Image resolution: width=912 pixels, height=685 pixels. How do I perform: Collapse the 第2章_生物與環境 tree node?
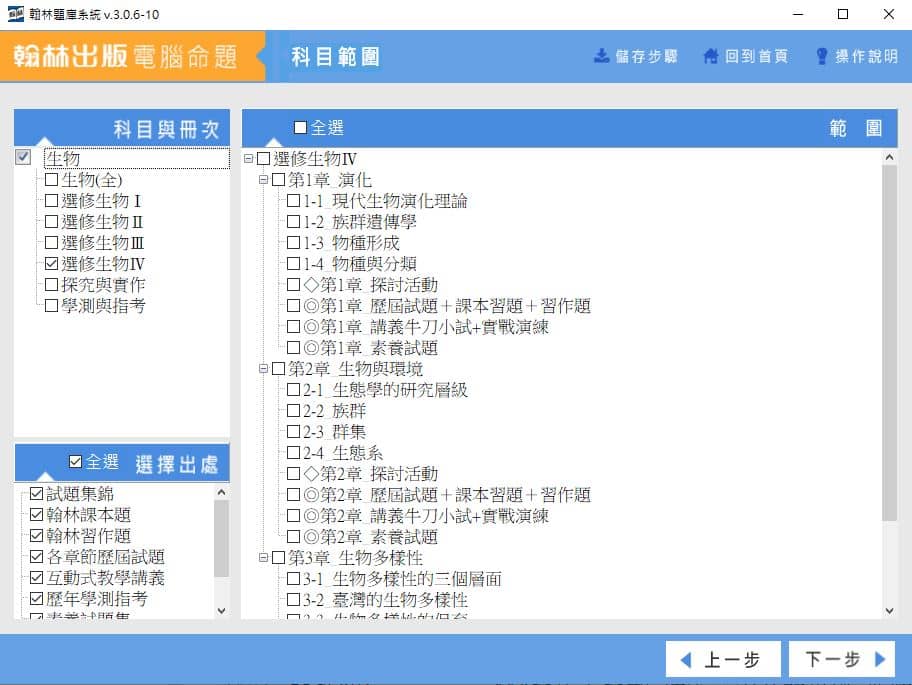pyautogui.click(x=263, y=369)
